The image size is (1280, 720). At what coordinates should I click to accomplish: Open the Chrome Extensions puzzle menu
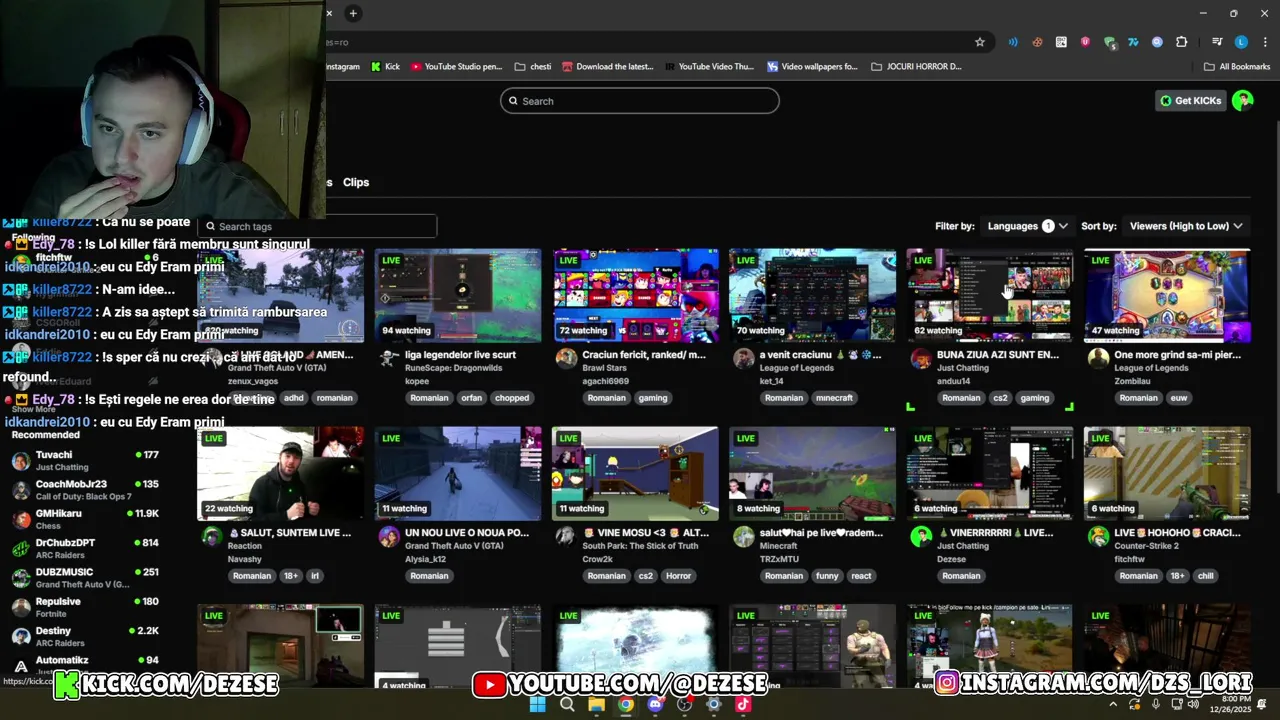tap(1181, 42)
